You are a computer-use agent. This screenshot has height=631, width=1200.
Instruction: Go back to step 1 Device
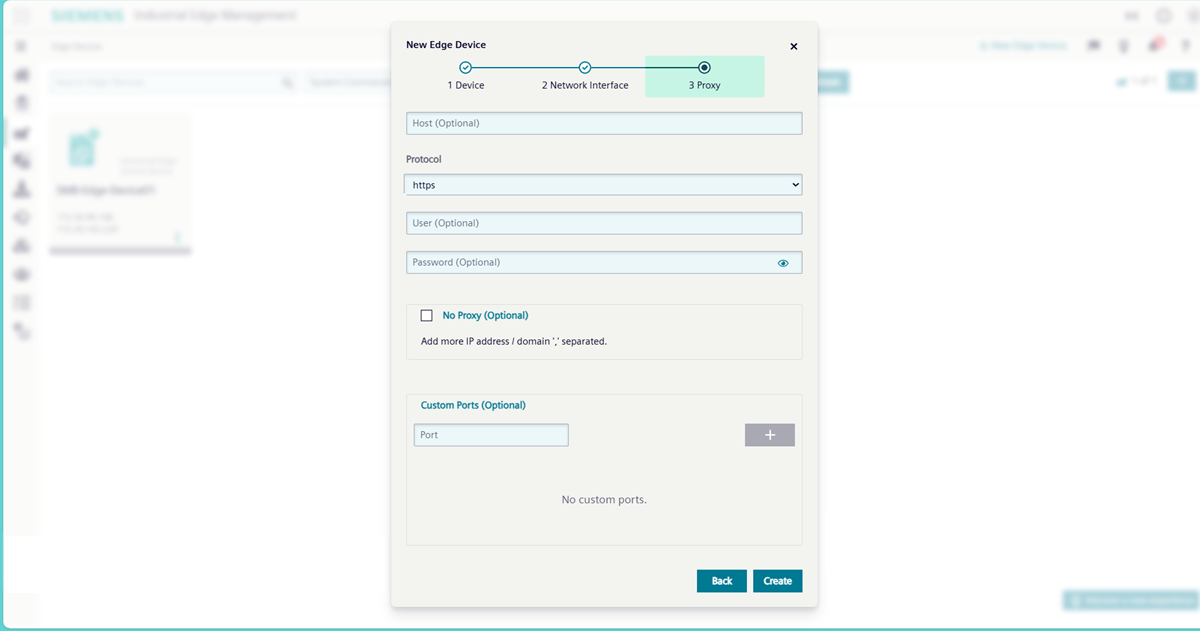tap(465, 75)
